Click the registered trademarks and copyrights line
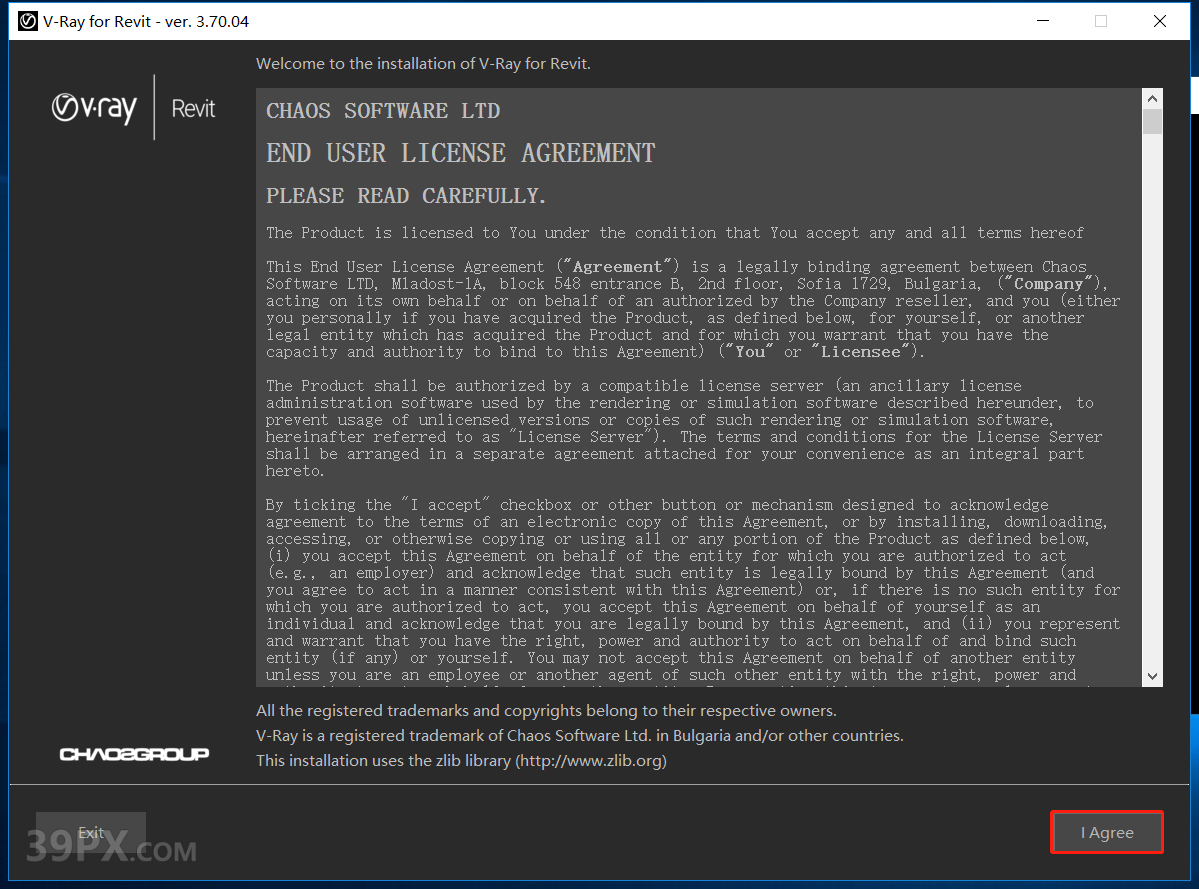1199x889 pixels. point(546,710)
